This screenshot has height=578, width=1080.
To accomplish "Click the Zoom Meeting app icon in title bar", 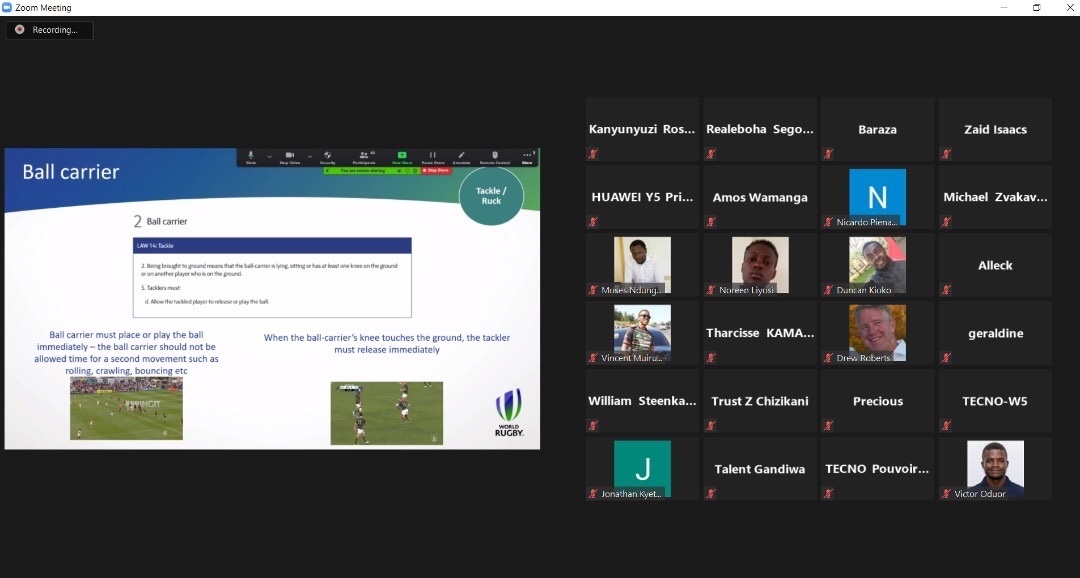I will [8, 7].
